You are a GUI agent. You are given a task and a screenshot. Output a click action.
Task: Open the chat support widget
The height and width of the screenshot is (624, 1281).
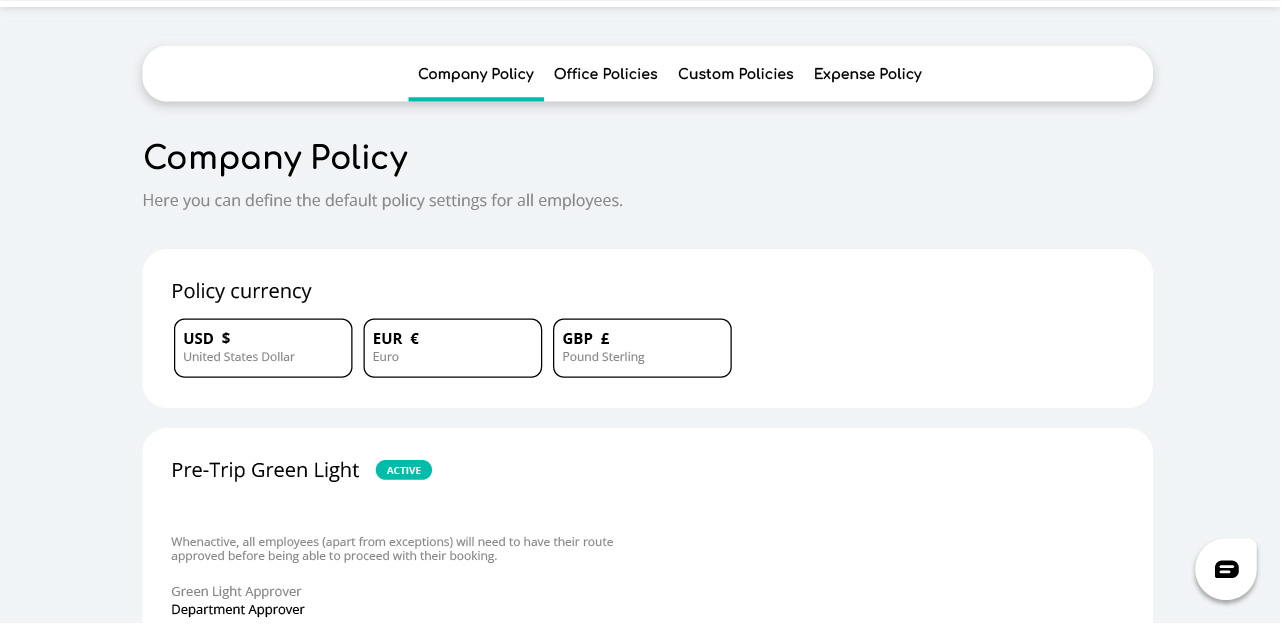pos(1225,567)
